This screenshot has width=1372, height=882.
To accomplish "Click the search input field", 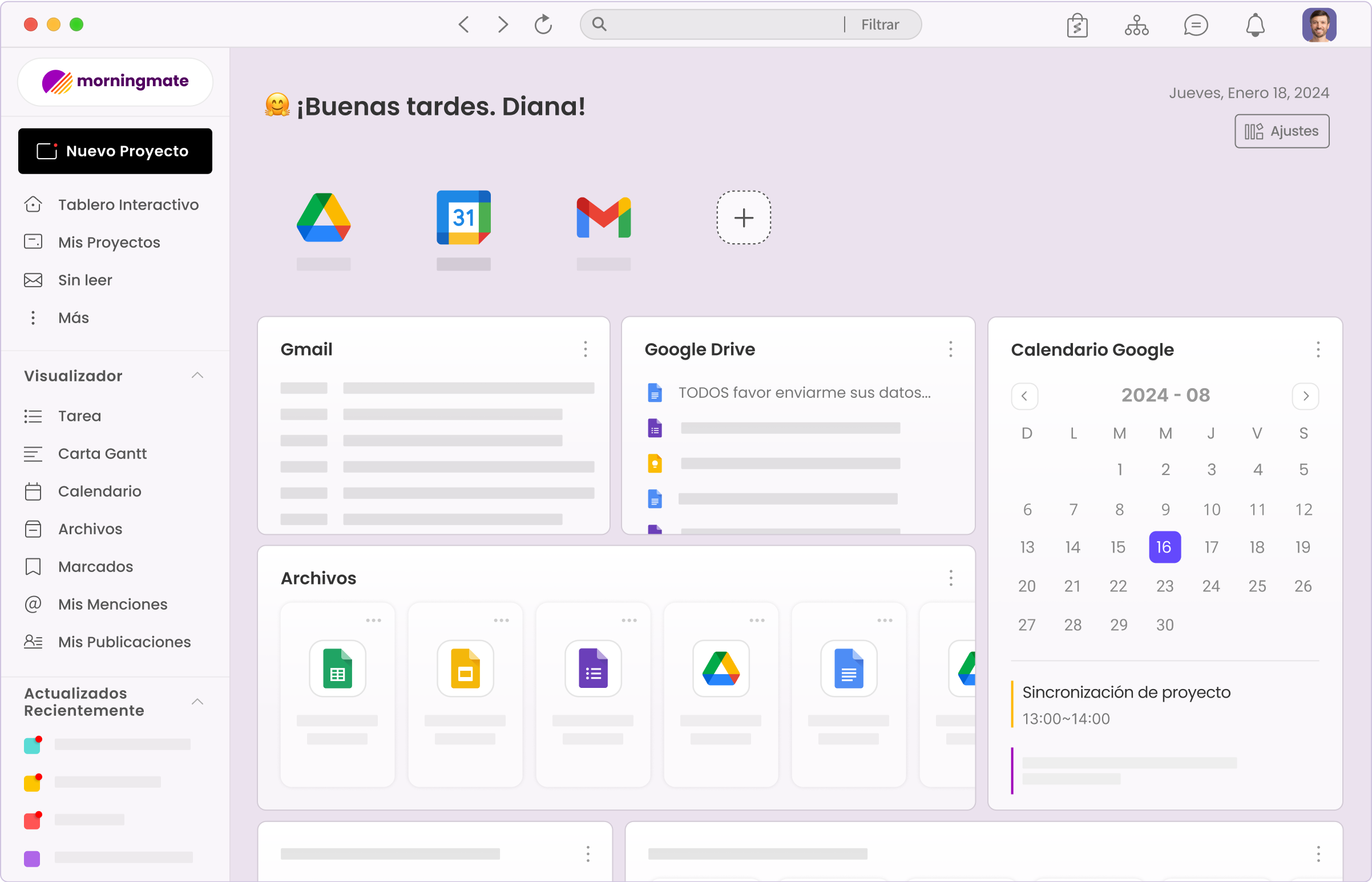I will pos(721,25).
